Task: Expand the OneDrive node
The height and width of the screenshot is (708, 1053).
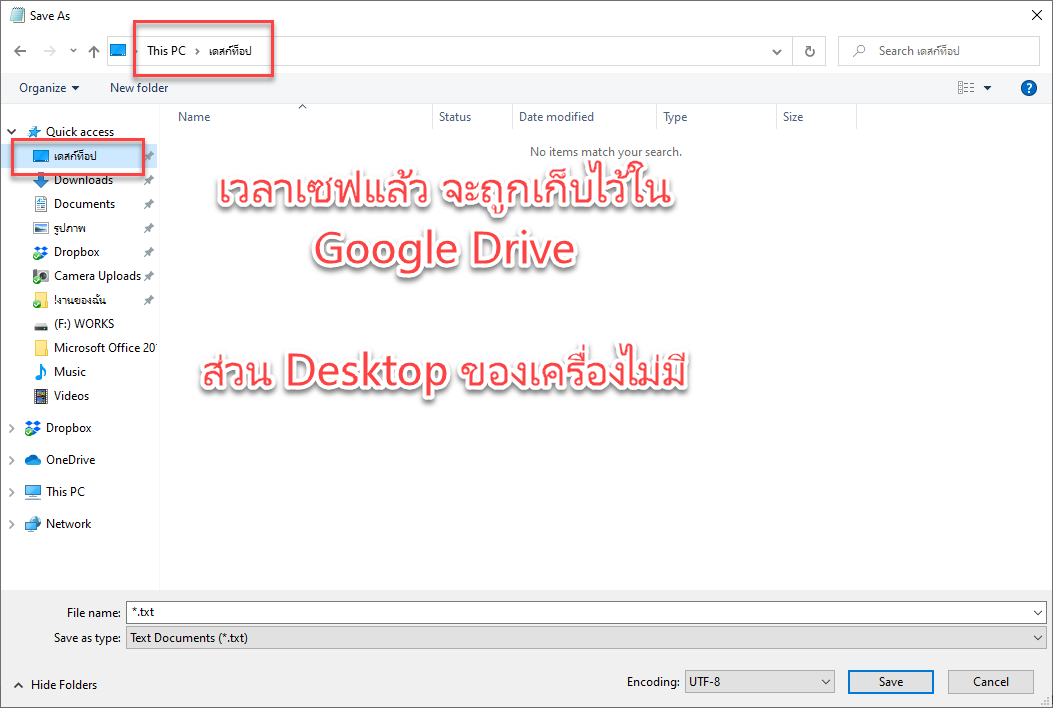Action: 11,460
